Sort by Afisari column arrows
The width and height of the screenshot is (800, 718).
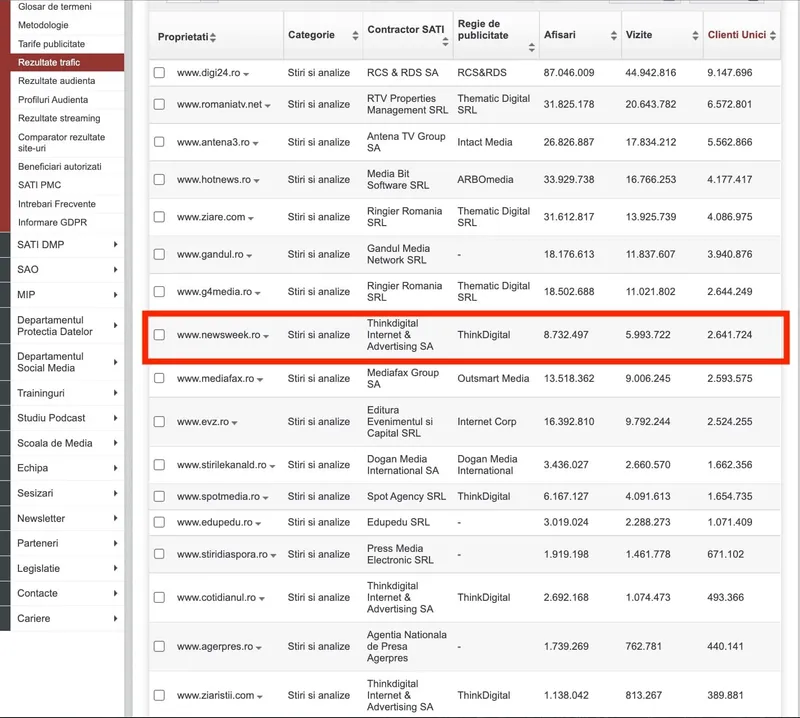(x=614, y=35)
